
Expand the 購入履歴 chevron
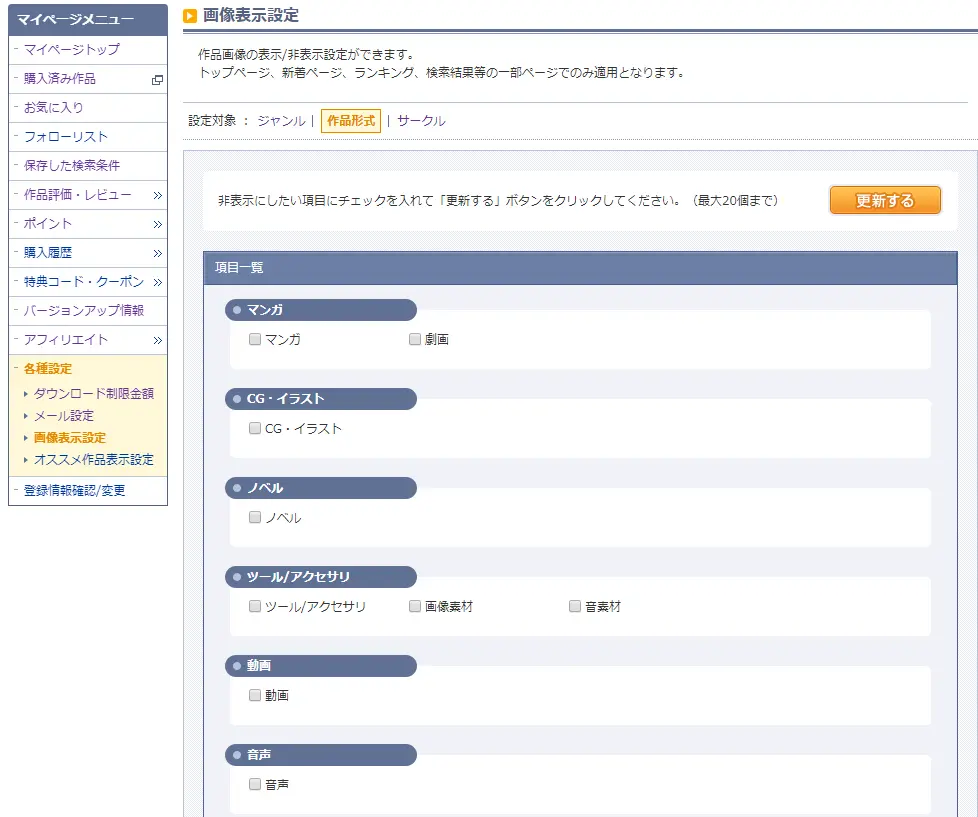tap(157, 253)
